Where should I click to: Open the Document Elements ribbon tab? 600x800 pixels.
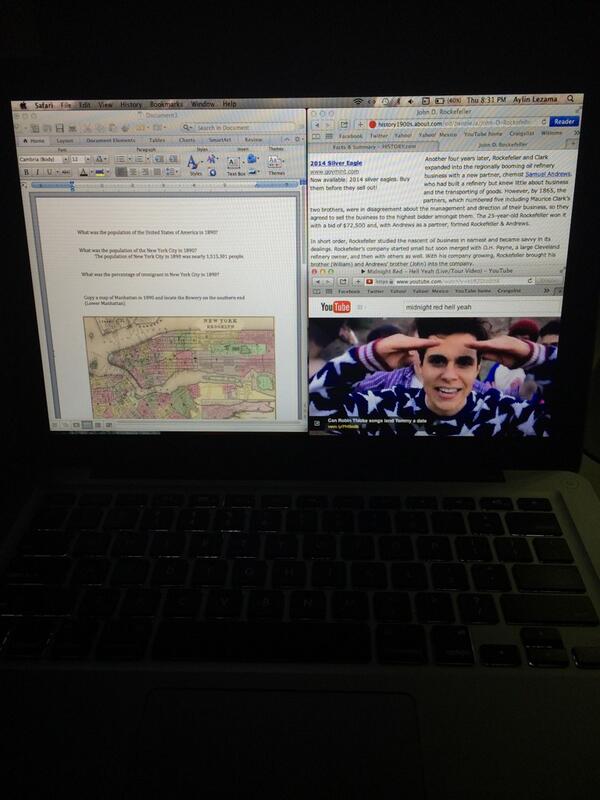(x=111, y=140)
